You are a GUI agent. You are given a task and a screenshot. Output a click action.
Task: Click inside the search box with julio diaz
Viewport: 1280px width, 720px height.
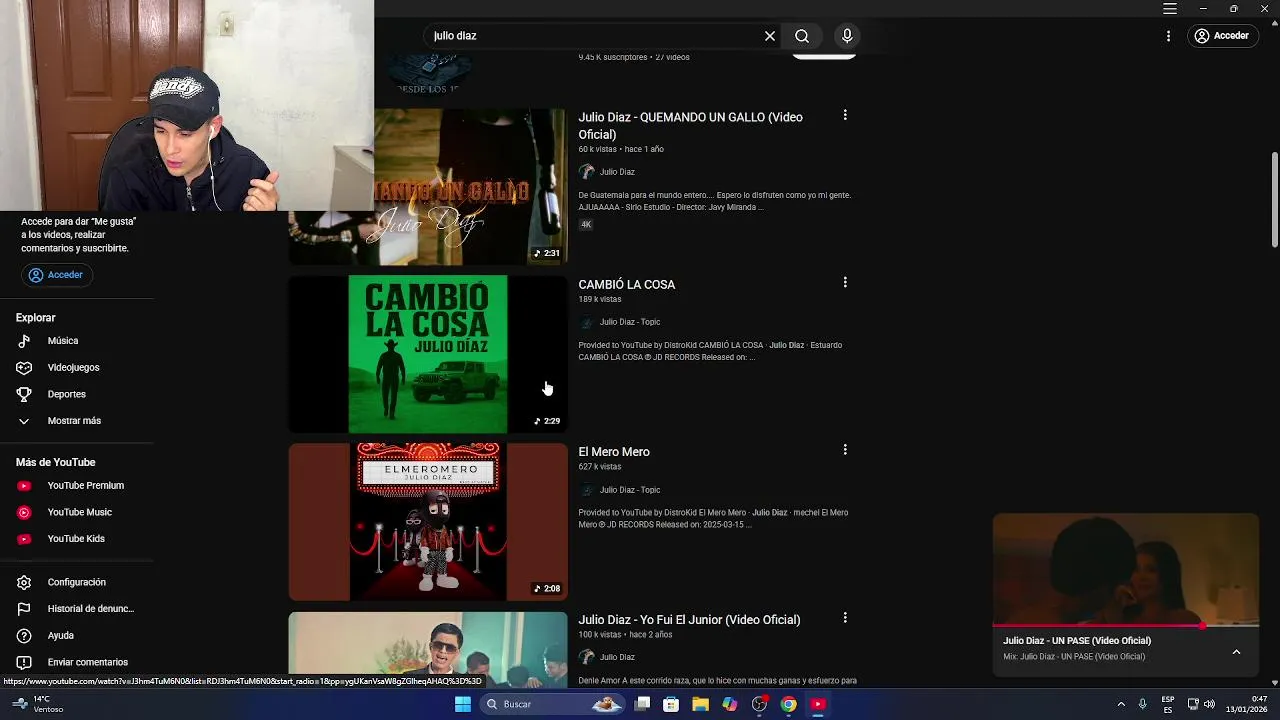click(590, 36)
